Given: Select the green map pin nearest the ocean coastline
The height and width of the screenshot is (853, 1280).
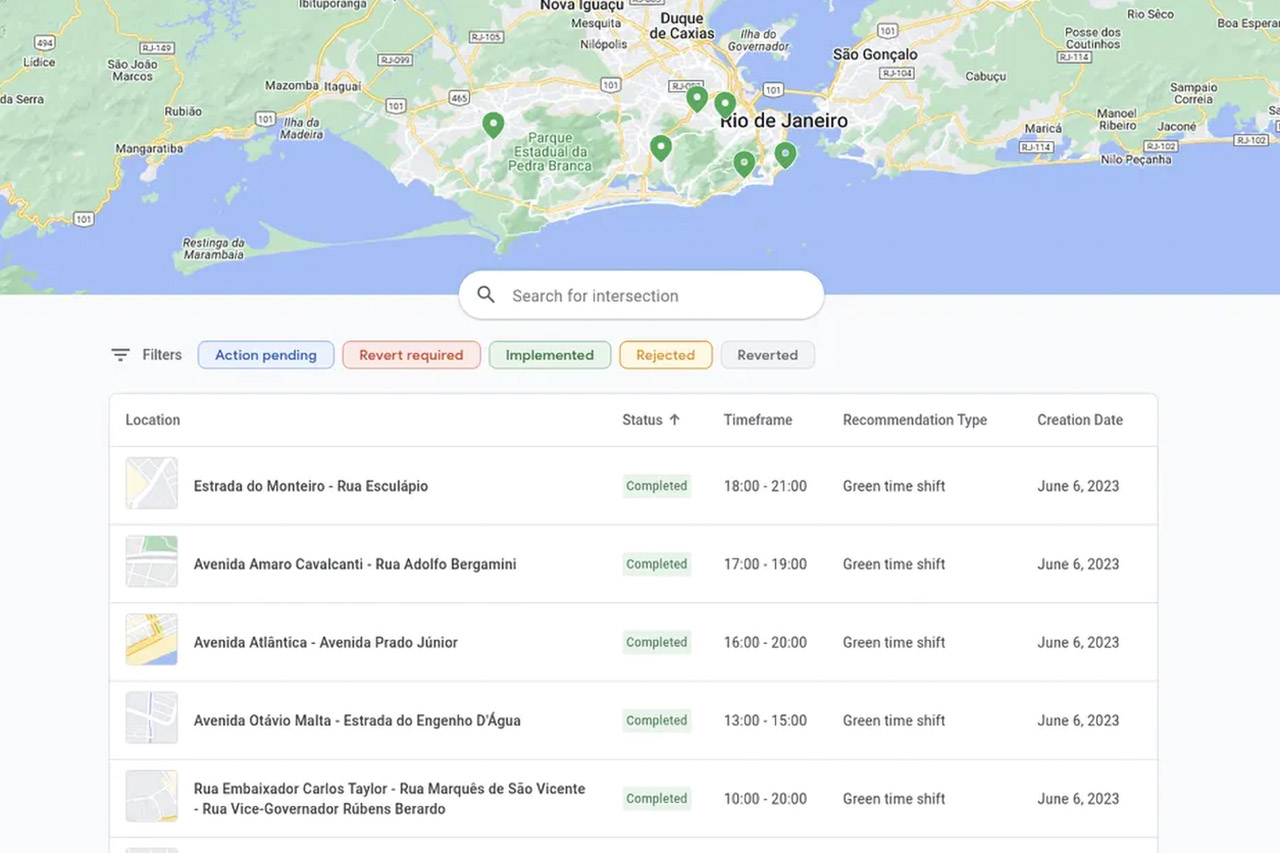Looking at the screenshot, I should [x=785, y=154].
